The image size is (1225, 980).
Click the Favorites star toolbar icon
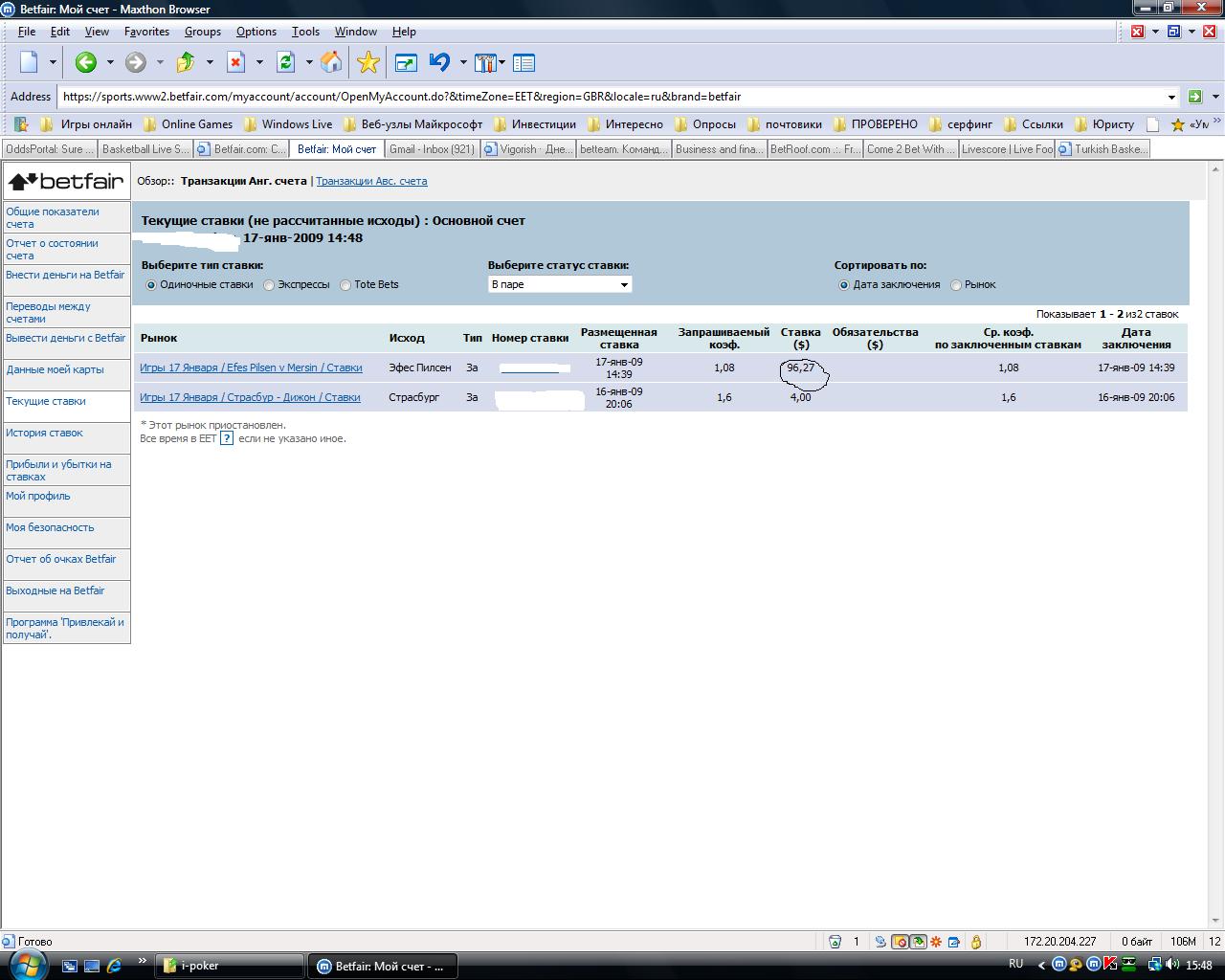[367, 63]
